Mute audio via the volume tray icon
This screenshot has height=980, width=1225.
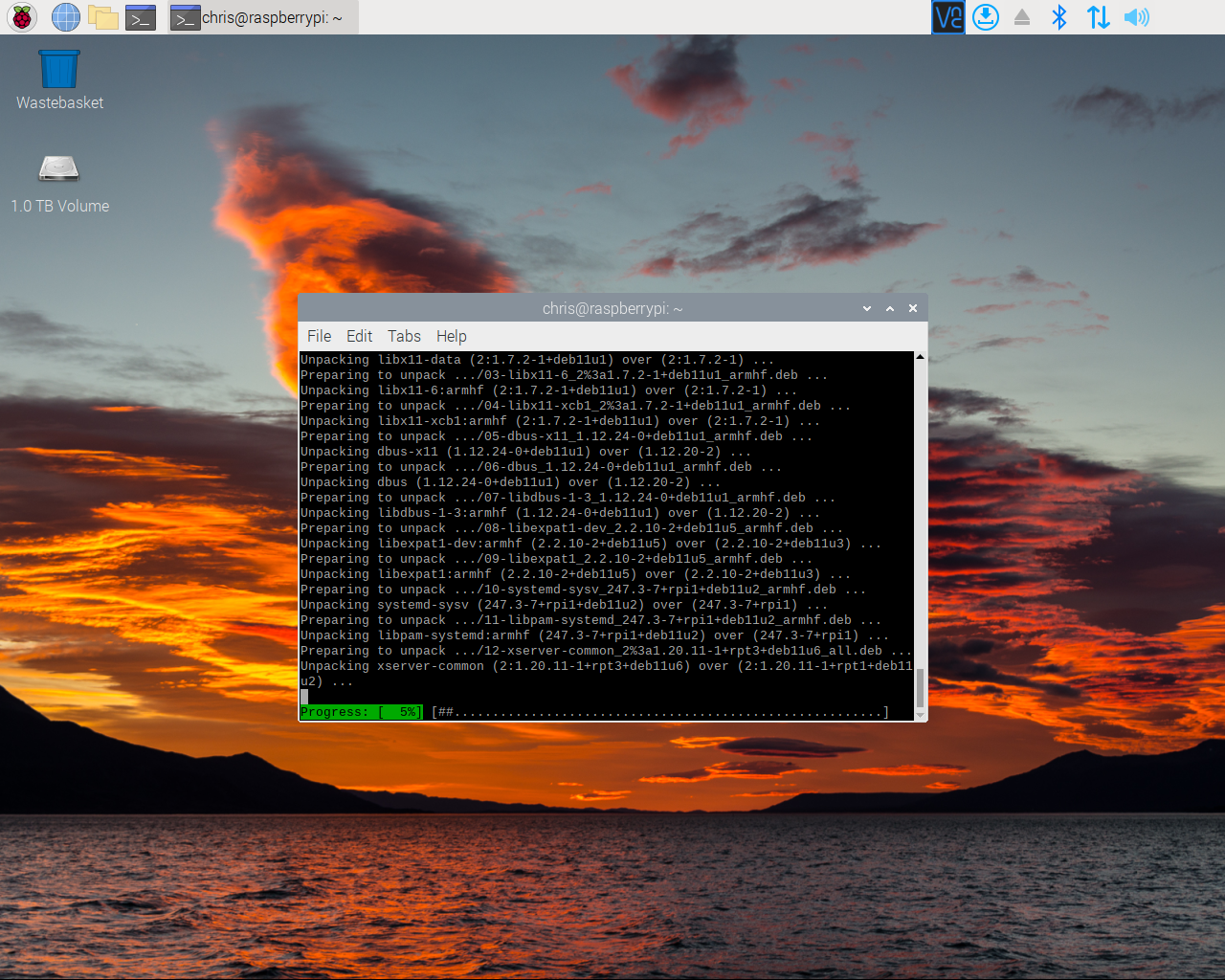(x=1137, y=17)
